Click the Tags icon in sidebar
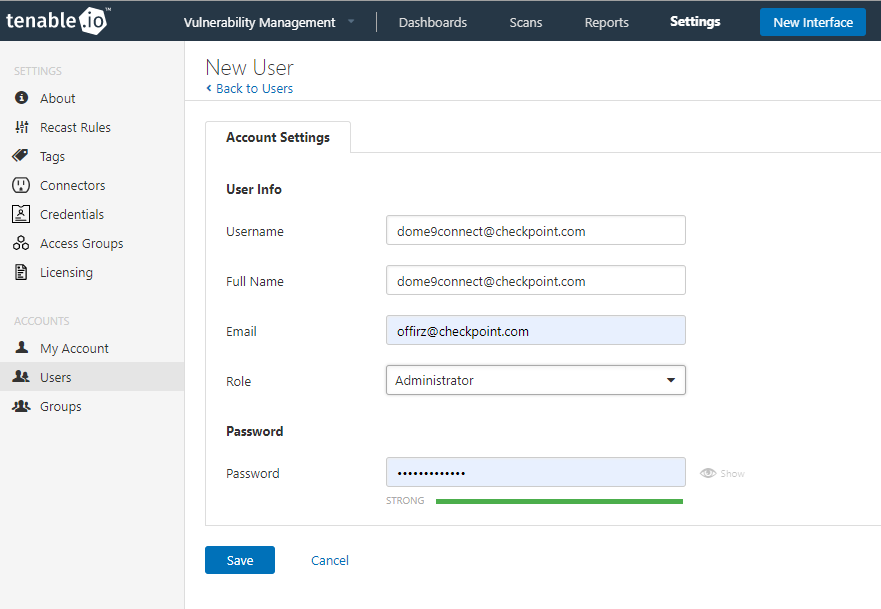Screen dimensions: 881x609 pyautogui.click(x=20, y=156)
